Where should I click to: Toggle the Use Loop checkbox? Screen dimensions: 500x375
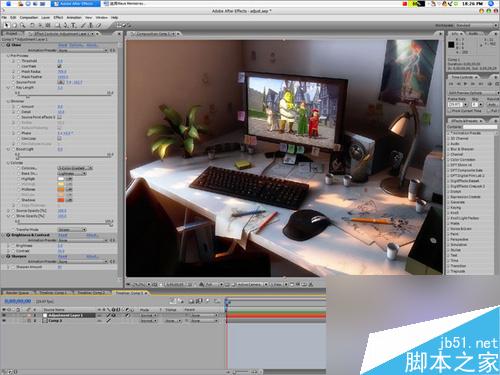click(59, 138)
